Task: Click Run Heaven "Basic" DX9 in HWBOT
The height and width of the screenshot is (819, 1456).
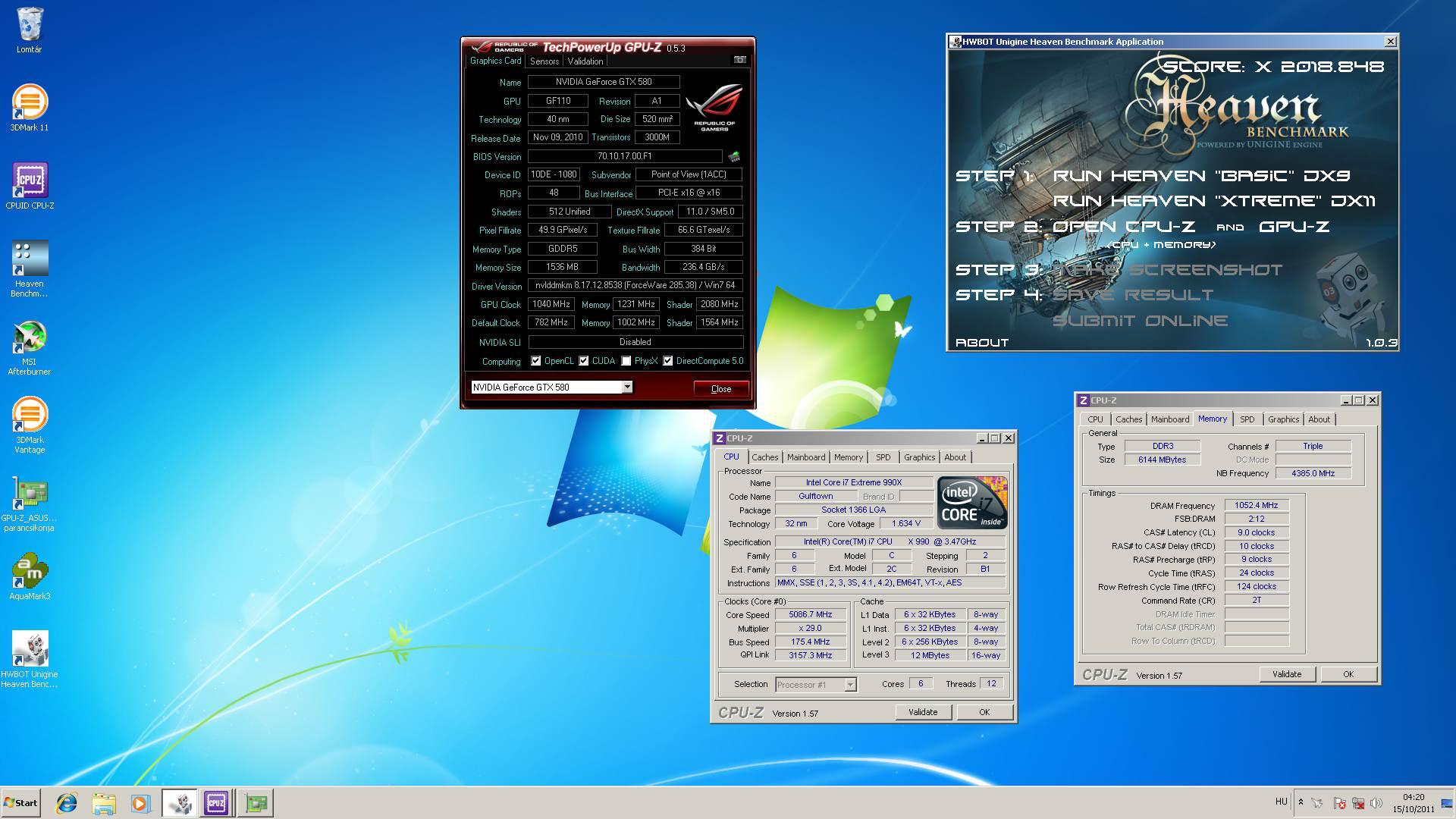Action: 1202,176
